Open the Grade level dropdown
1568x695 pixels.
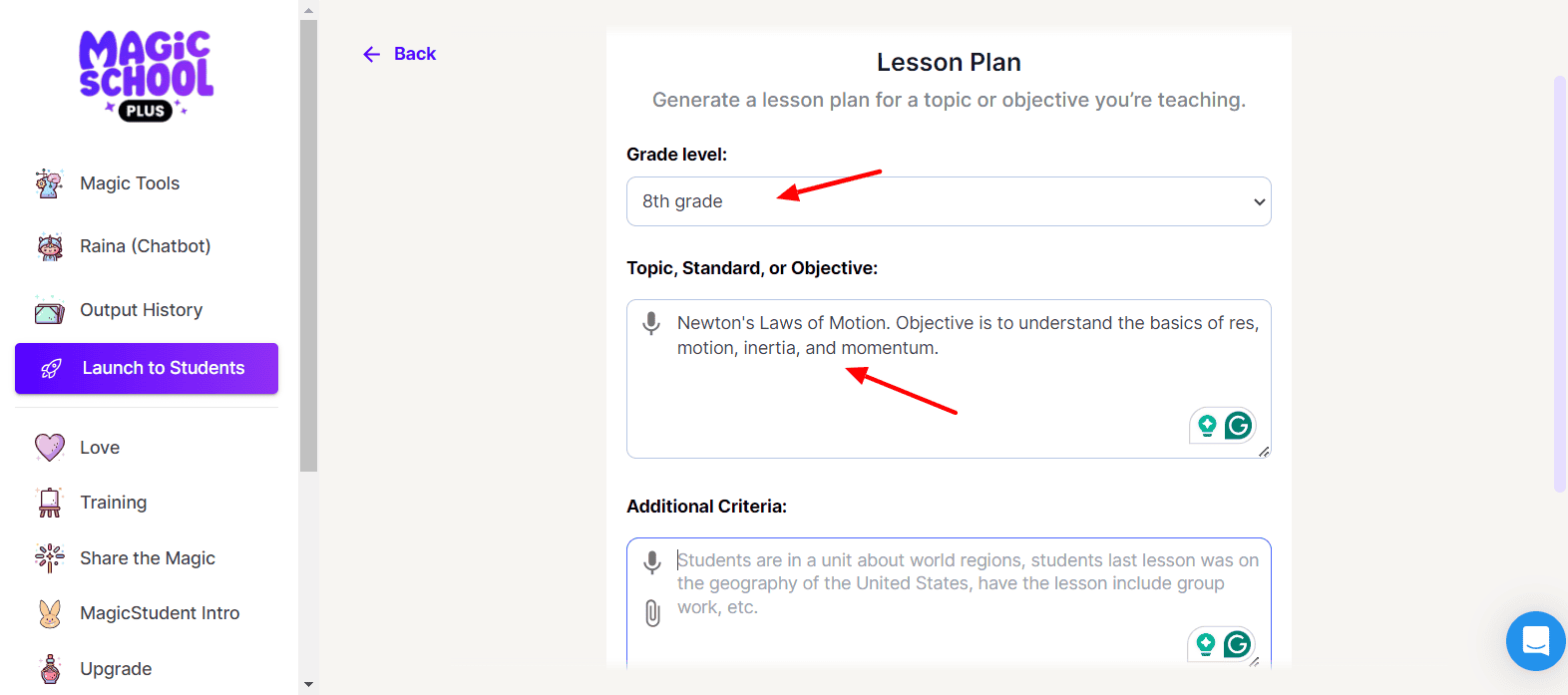tap(948, 201)
